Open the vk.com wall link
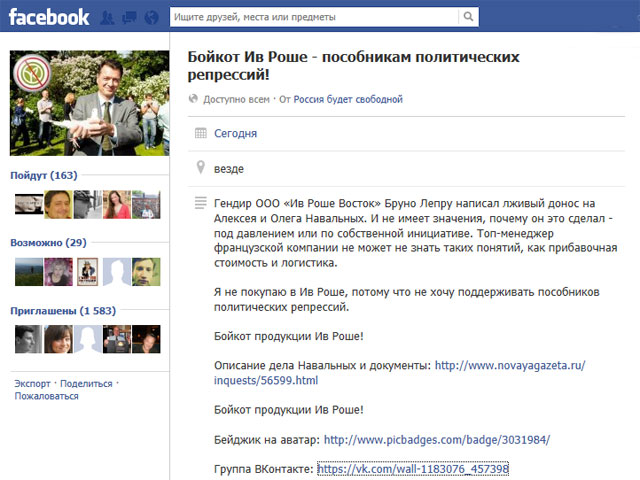 pyautogui.click(x=413, y=468)
